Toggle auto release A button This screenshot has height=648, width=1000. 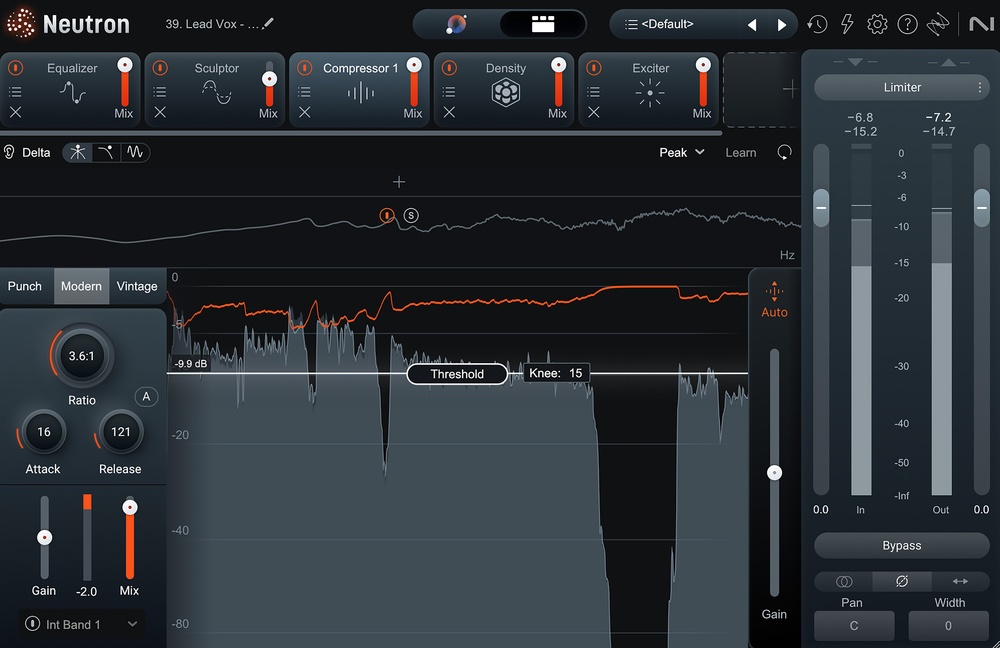(146, 397)
